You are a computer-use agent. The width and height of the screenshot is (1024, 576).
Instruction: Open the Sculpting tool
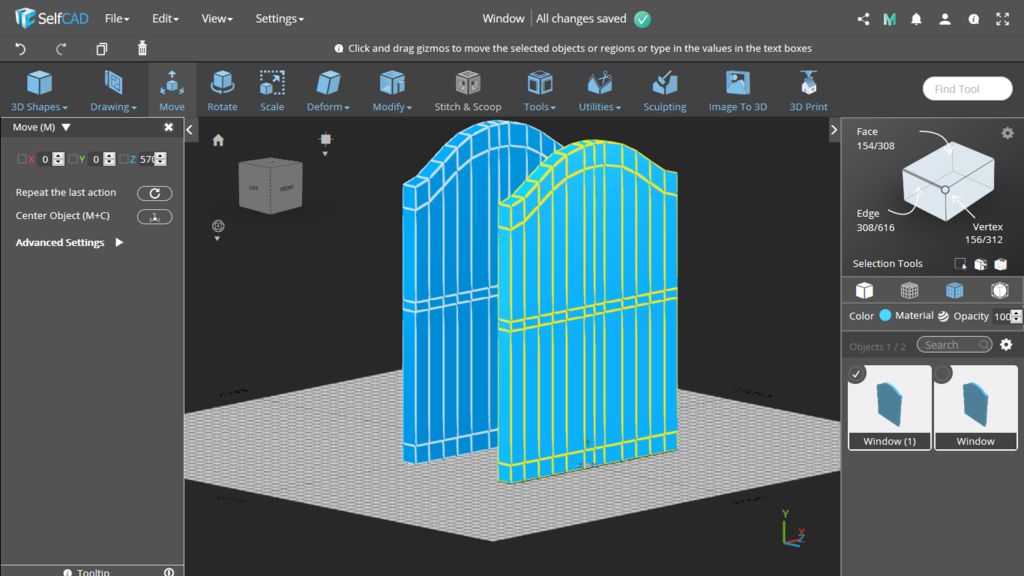pyautogui.click(x=664, y=90)
